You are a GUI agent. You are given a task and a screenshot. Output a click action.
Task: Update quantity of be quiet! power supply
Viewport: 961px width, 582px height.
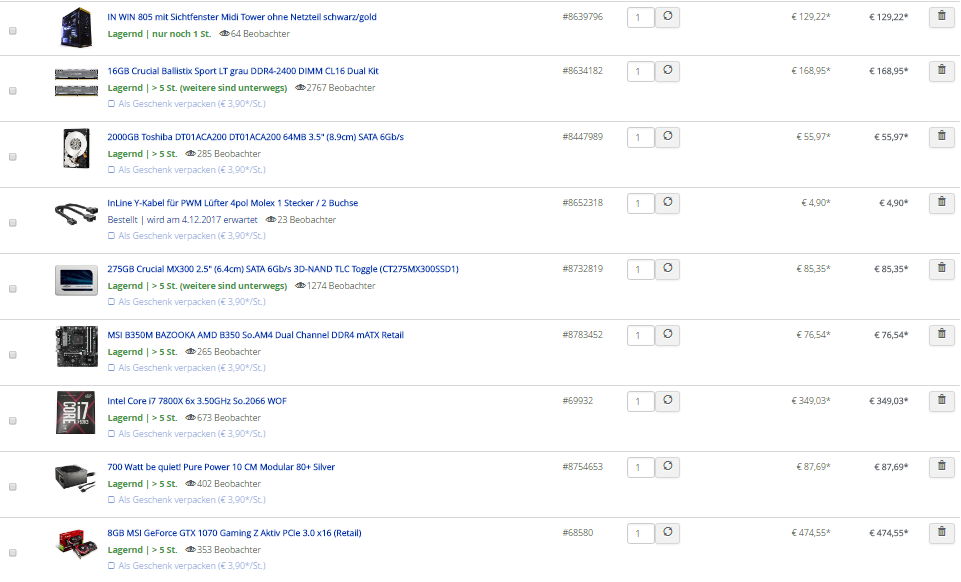667,468
